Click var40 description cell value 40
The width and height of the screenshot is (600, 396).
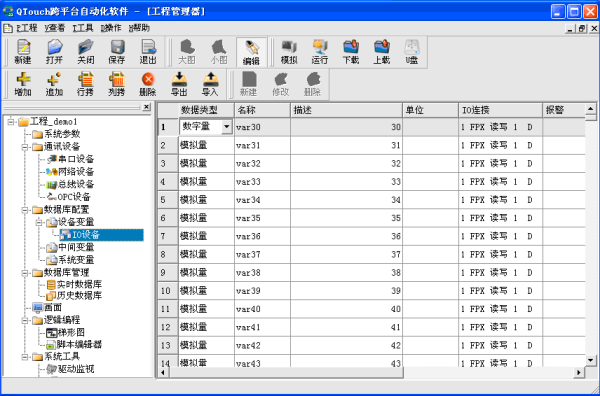(x=346, y=309)
